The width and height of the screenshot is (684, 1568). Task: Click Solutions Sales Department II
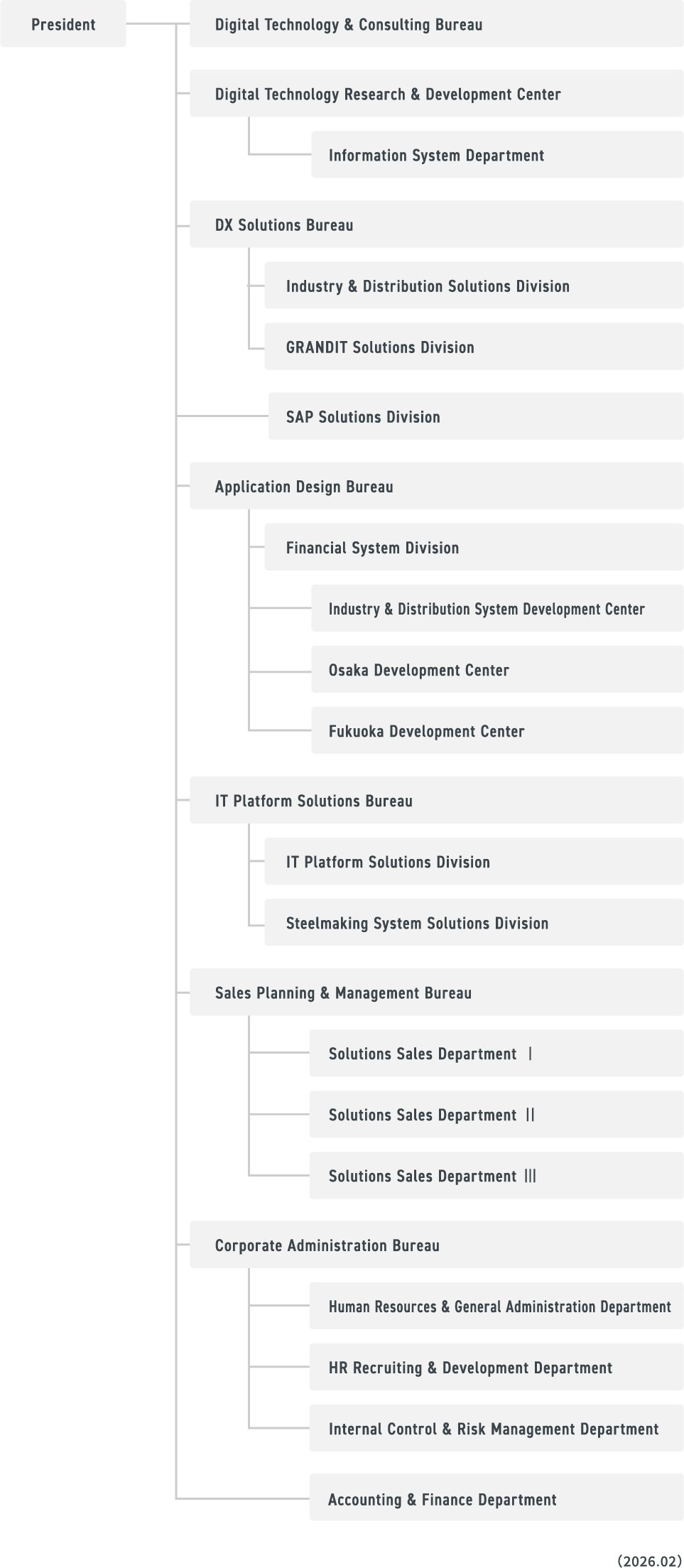[496, 1114]
